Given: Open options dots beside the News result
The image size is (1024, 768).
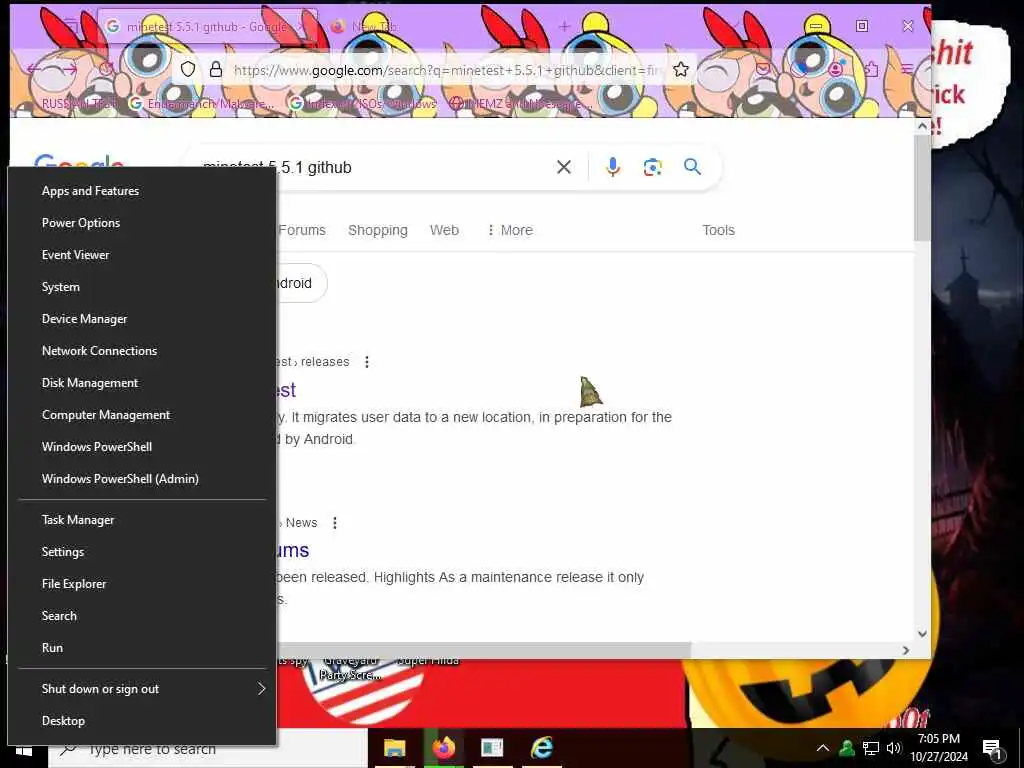Looking at the screenshot, I should 335,522.
